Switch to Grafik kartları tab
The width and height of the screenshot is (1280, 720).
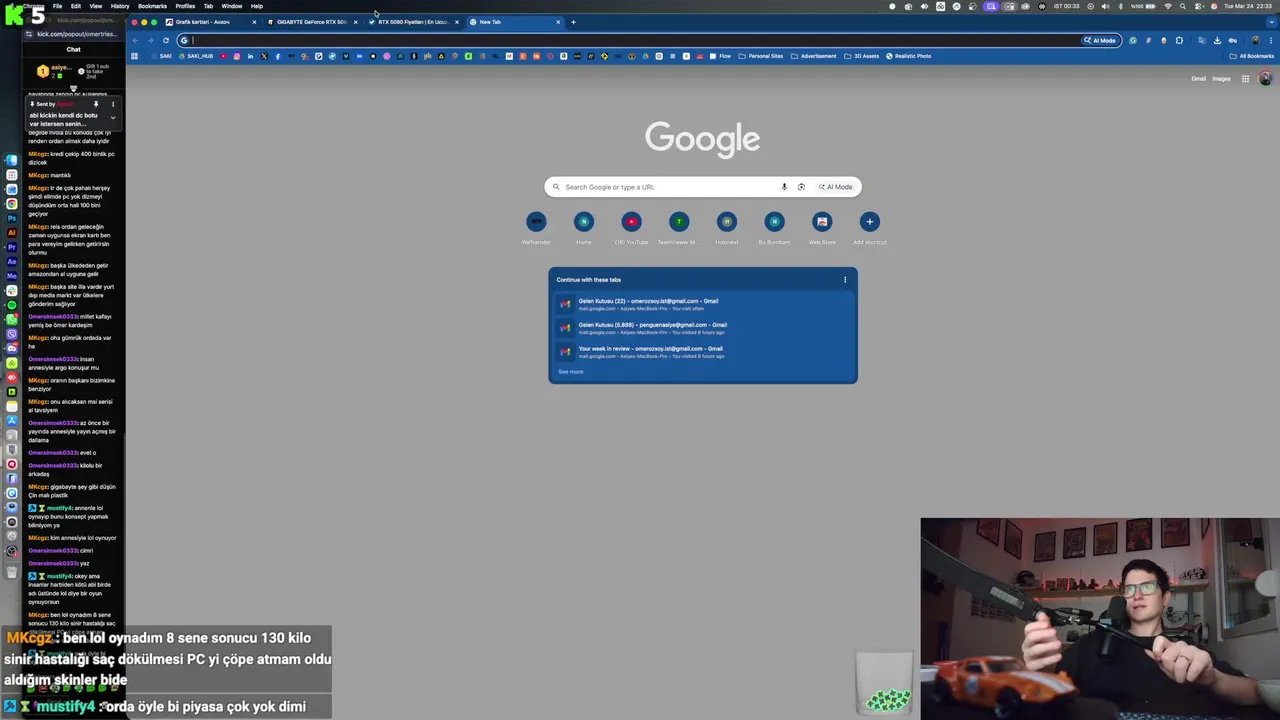(210, 22)
